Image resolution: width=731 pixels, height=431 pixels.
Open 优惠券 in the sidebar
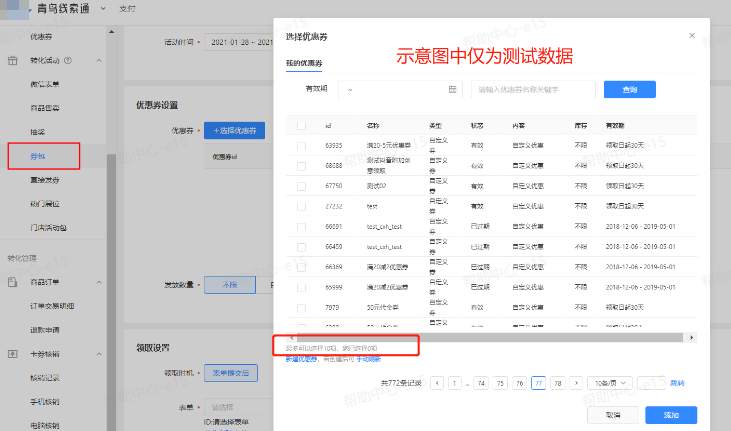[x=41, y=36]
